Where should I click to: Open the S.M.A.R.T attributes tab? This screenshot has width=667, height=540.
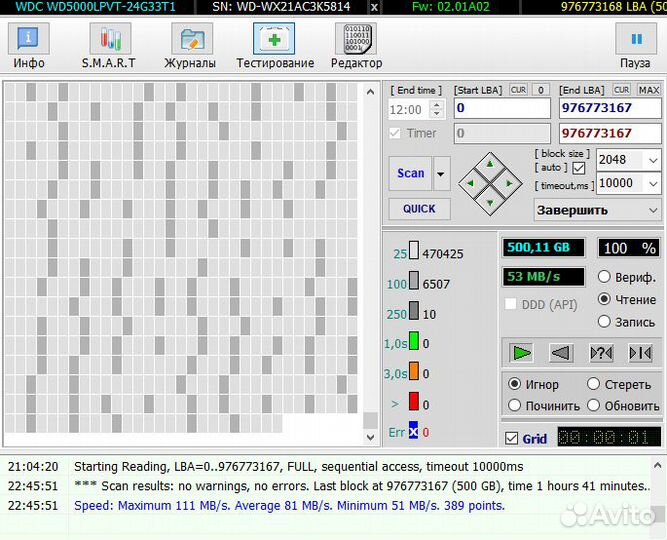point(109,46)
